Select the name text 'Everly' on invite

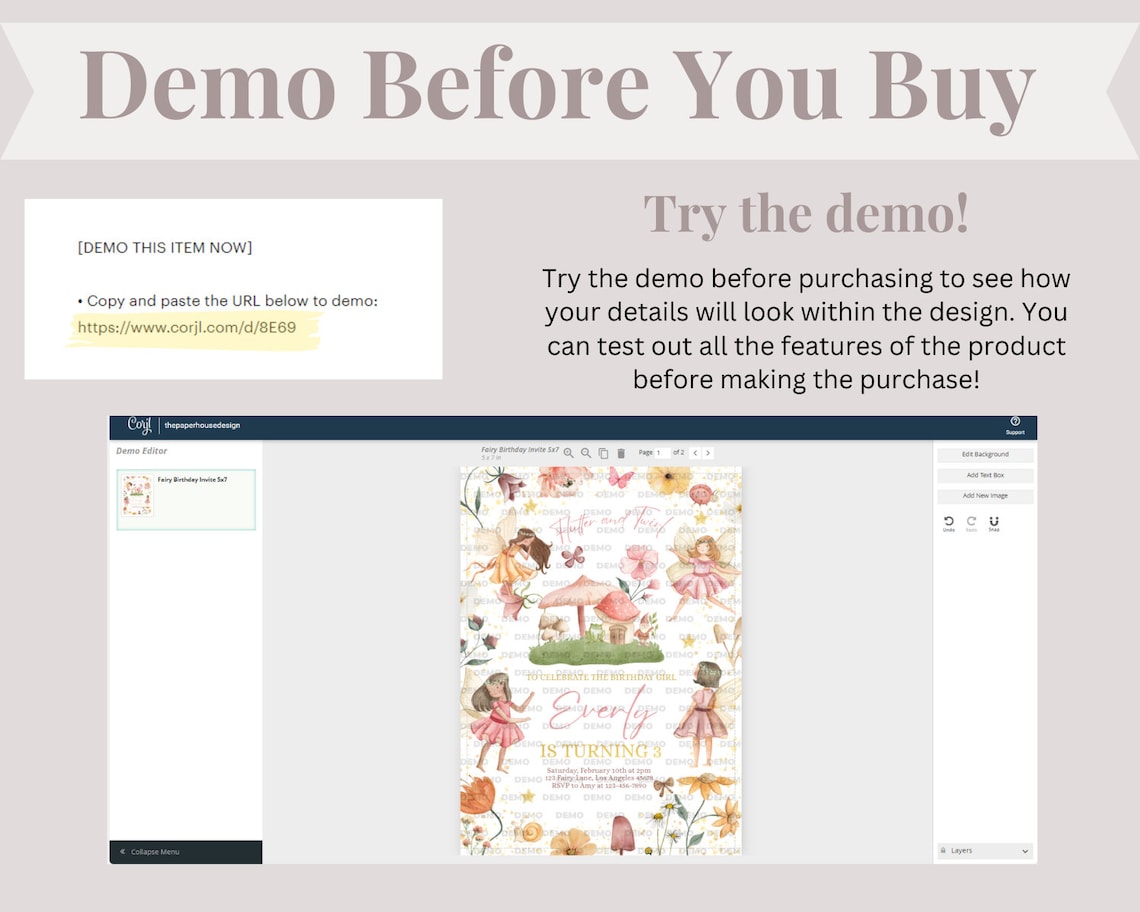click(601, 711)
